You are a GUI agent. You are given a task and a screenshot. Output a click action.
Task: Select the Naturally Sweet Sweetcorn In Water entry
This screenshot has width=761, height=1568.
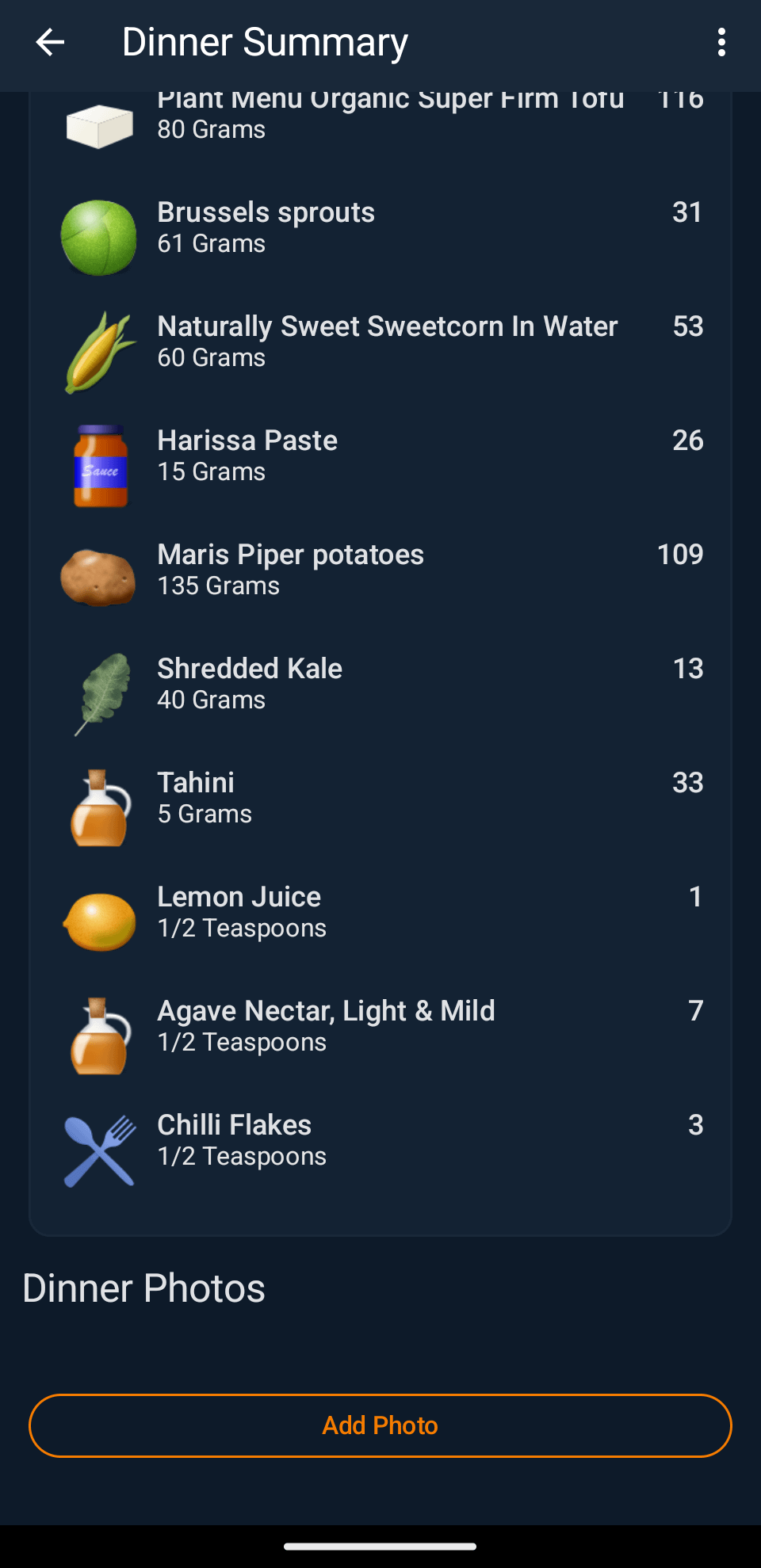387,341
